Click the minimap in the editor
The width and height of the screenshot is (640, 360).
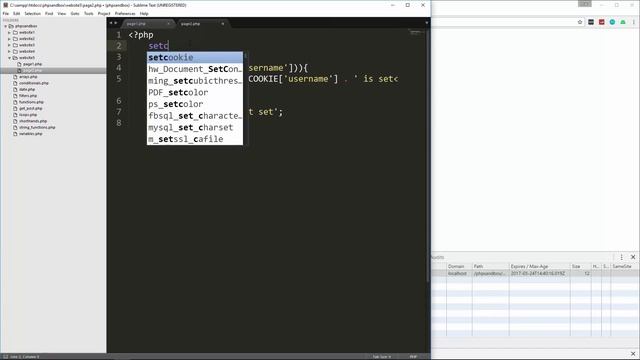tap(416, 33)
